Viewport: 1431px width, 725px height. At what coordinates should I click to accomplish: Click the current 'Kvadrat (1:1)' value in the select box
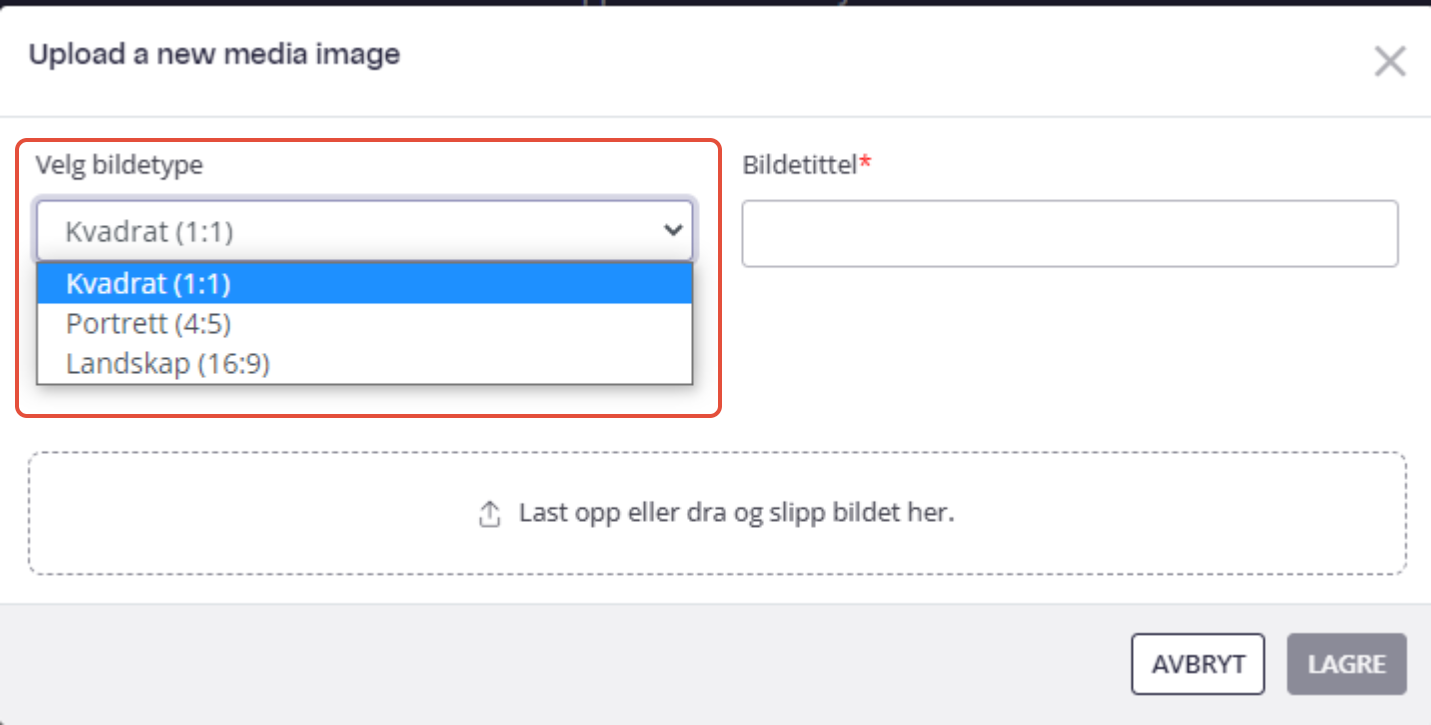tap(149, 232)
